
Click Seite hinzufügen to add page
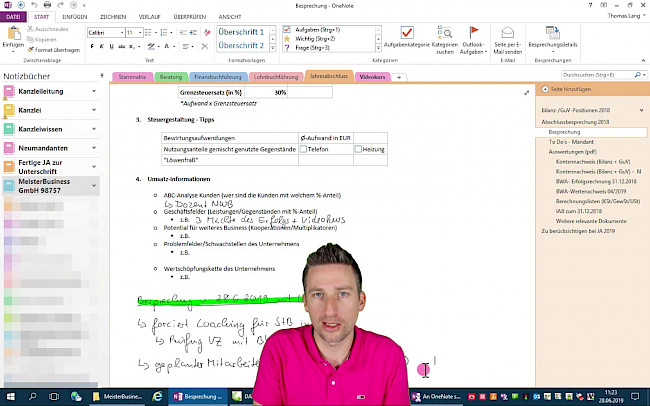point(566,89)
